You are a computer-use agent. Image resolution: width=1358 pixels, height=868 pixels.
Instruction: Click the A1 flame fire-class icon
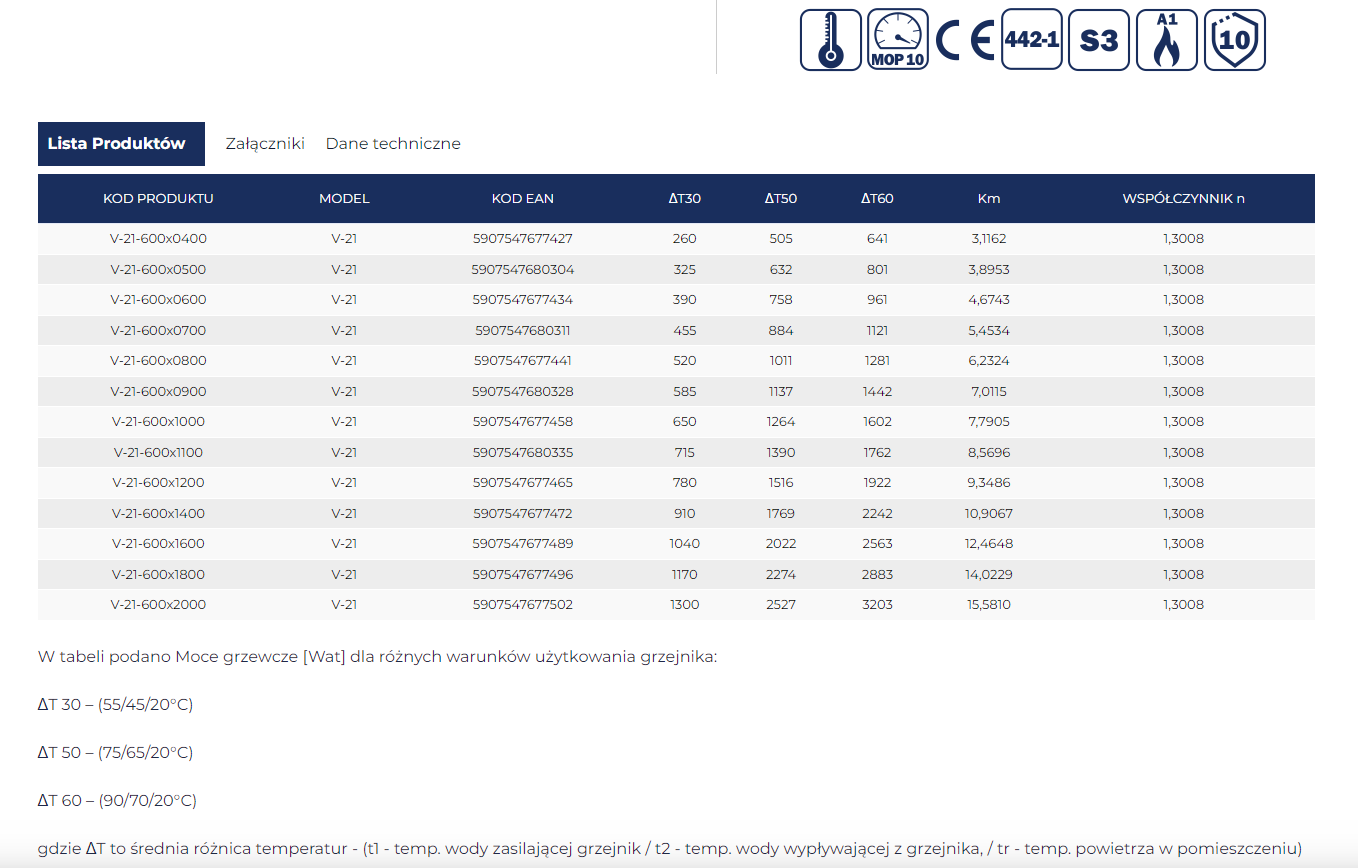pyautogui.click(x=1166, y=40)
